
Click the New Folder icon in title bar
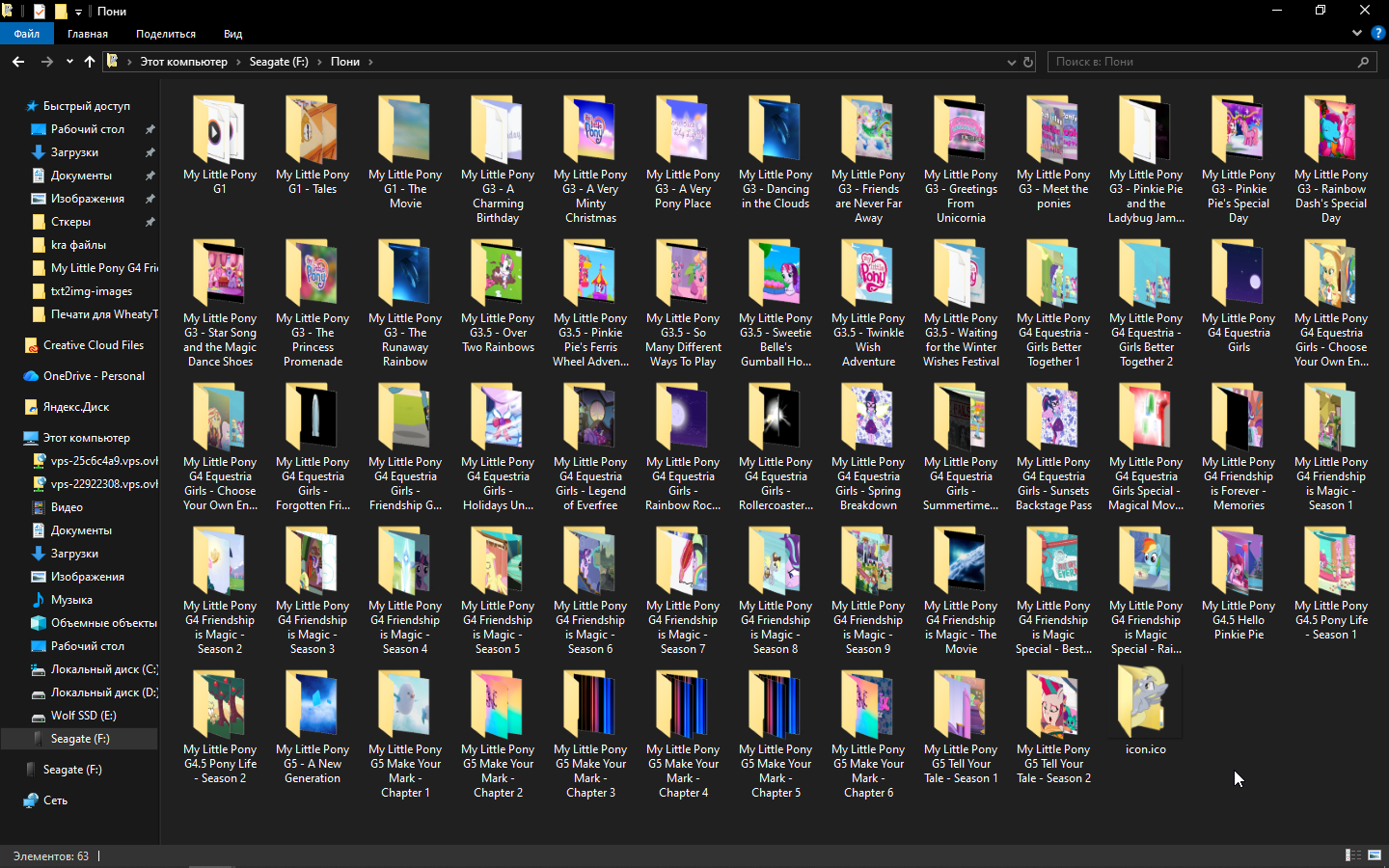click(61, 12)
